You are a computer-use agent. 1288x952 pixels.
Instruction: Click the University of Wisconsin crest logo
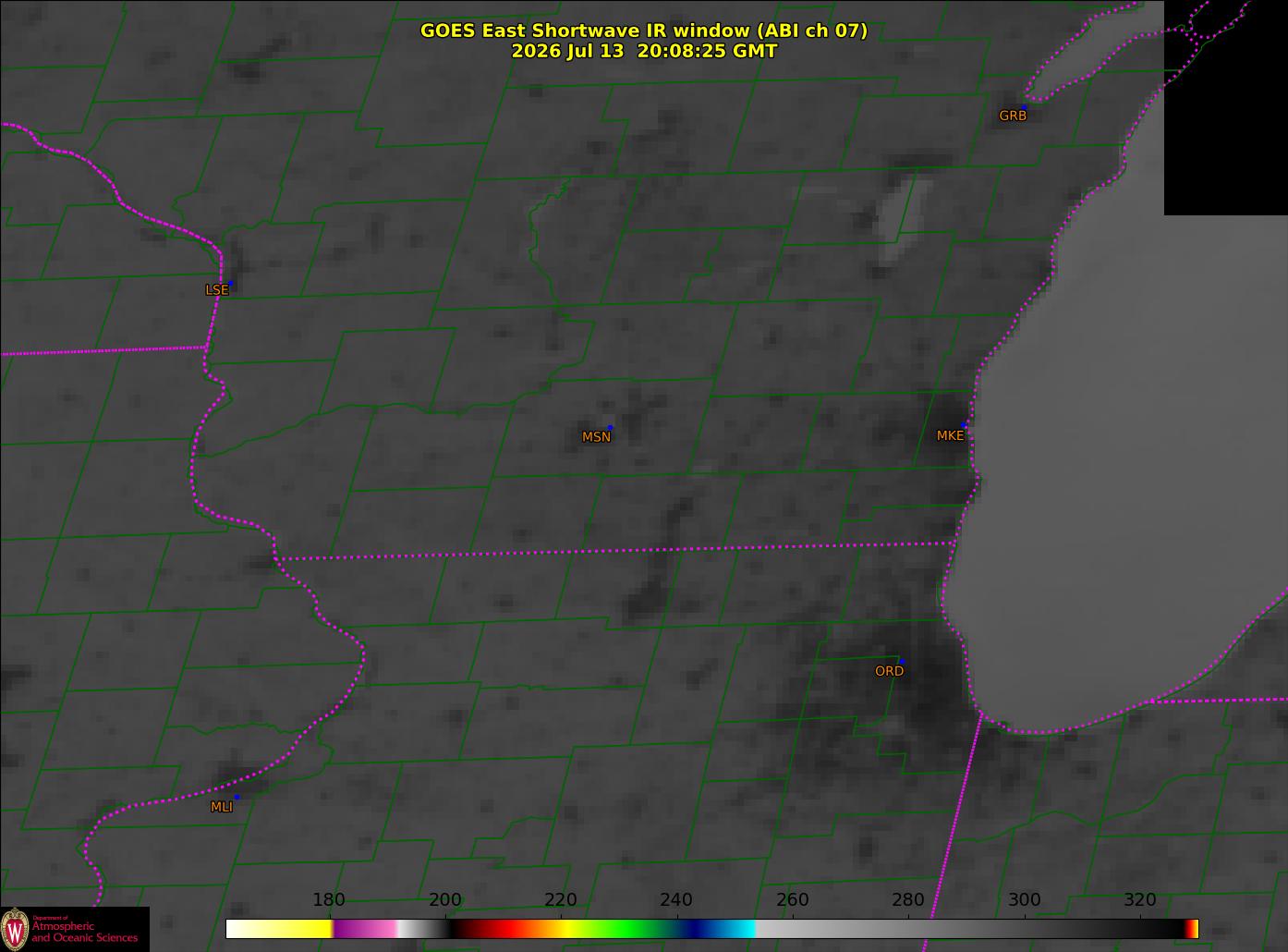pyautogui.click(x=15, y=928)
